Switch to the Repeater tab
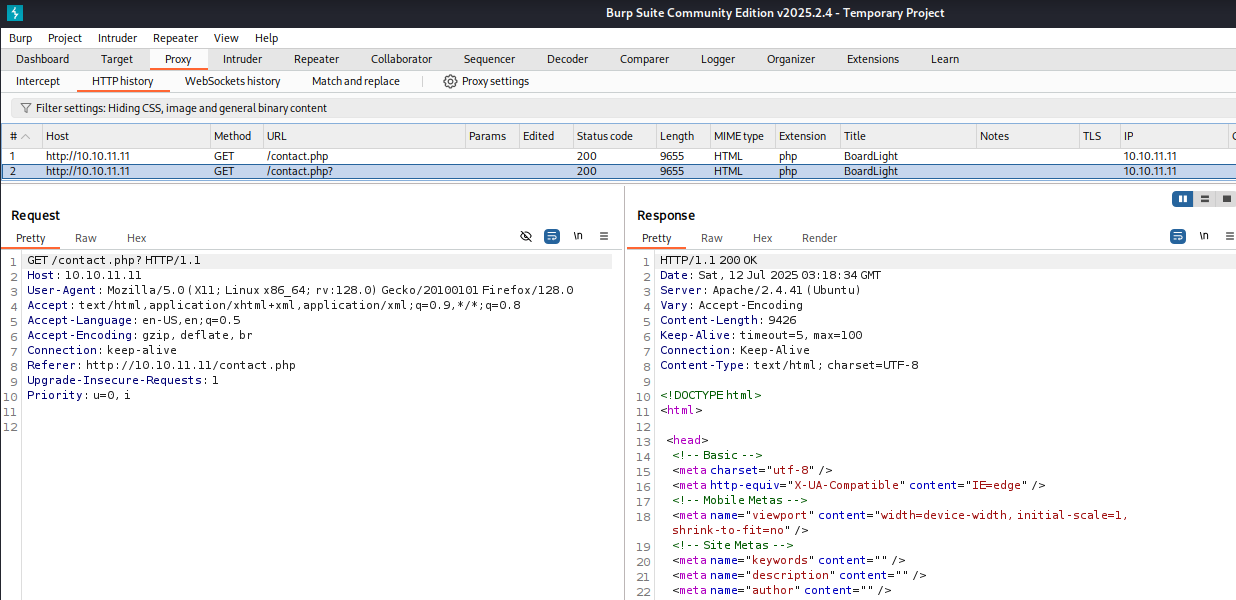 click(316, 59)
